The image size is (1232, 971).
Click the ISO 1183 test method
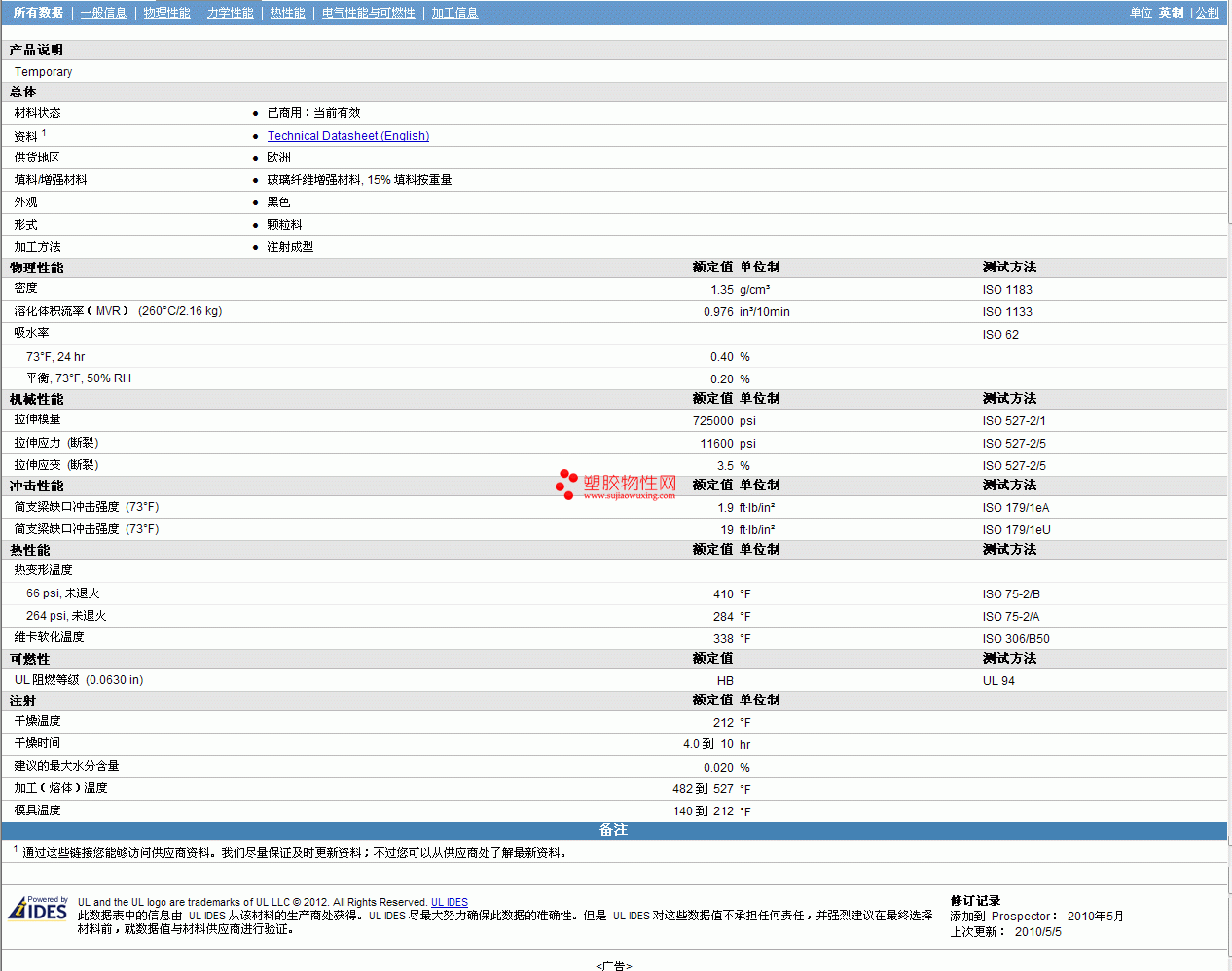coord(1007,290)
